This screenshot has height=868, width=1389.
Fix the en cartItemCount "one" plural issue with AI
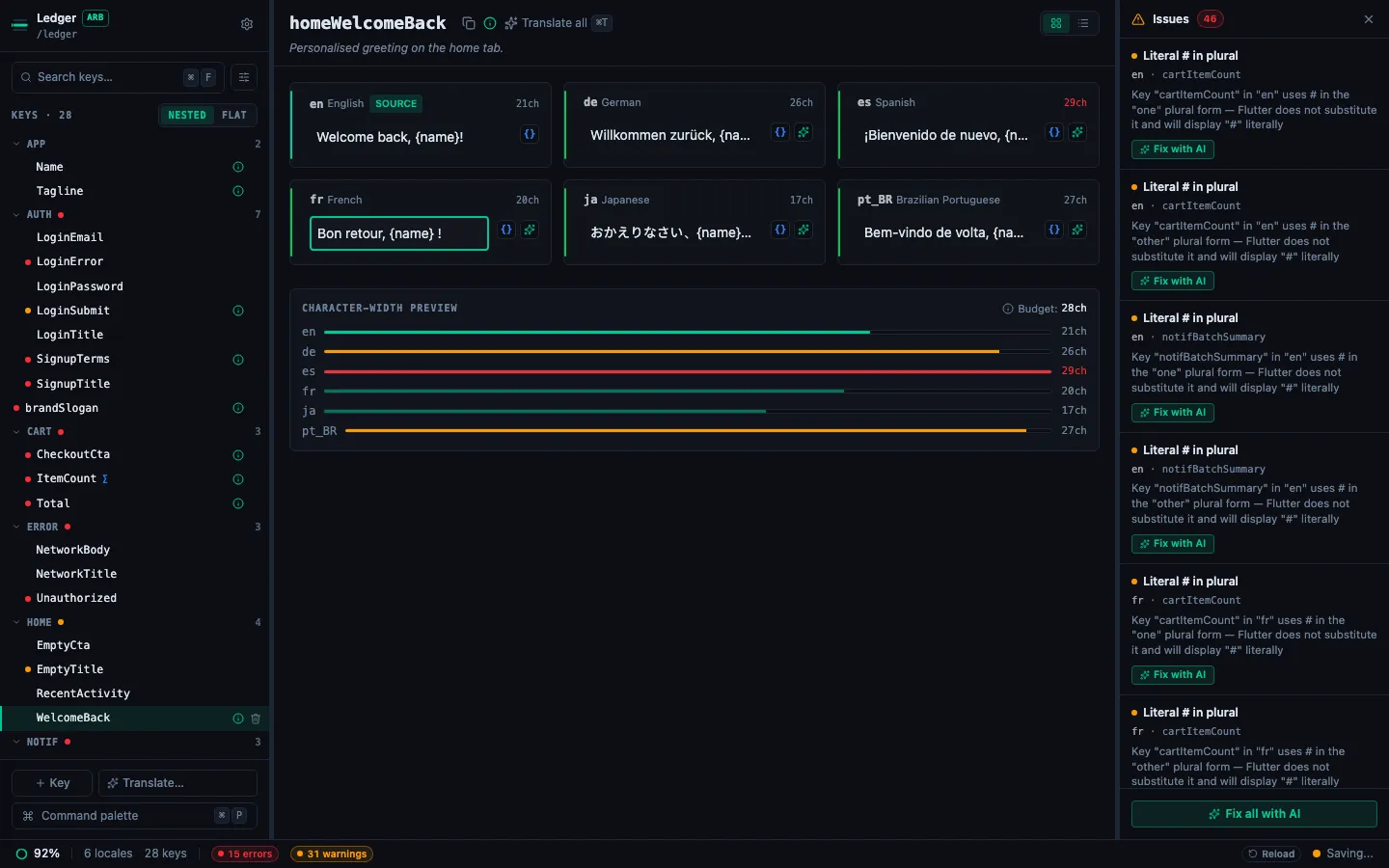[x=1173, y=149]
